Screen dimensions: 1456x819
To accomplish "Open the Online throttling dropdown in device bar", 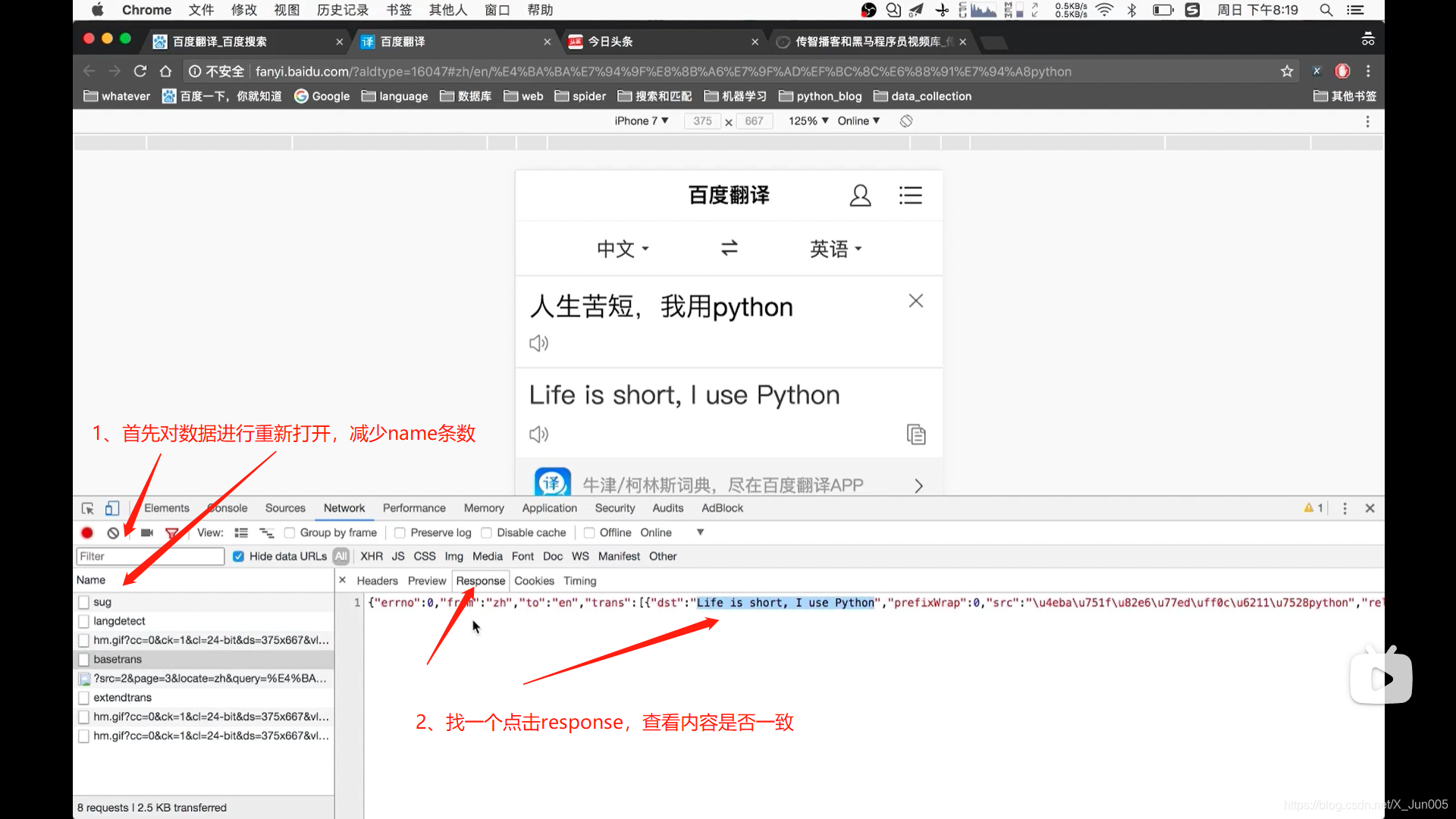I will [x=858, y=121].
